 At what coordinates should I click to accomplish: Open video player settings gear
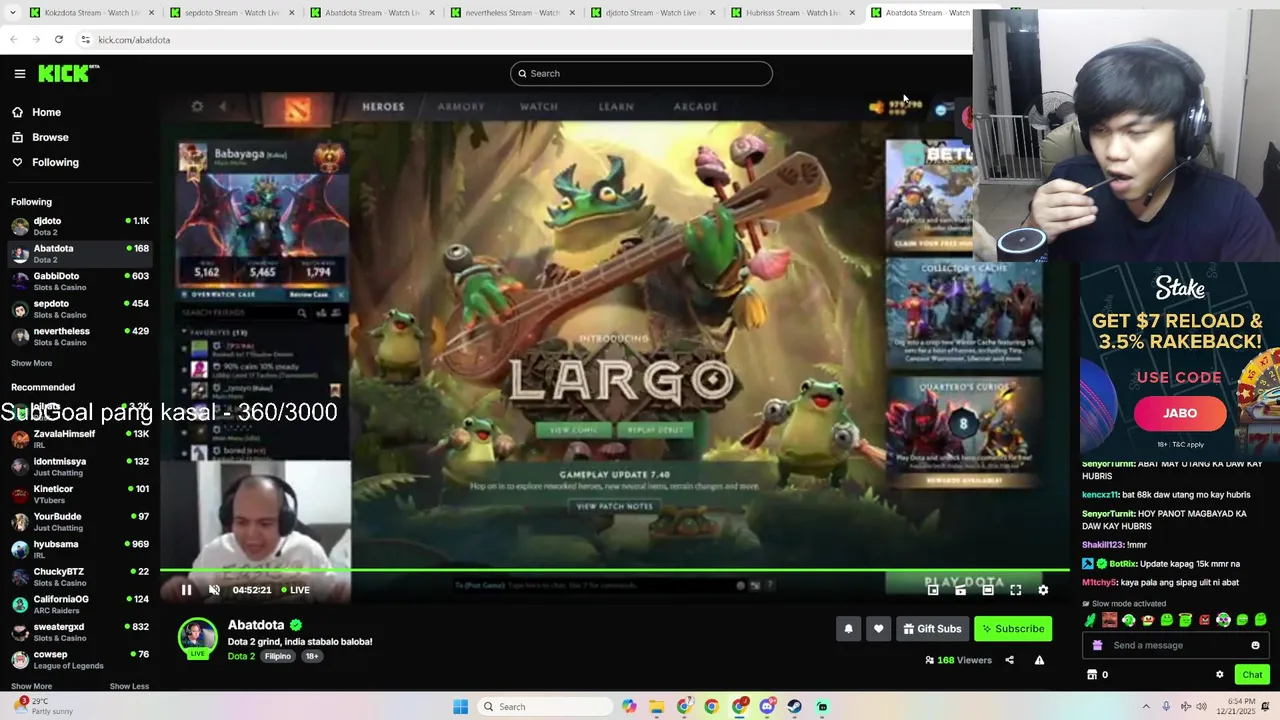1043,590
